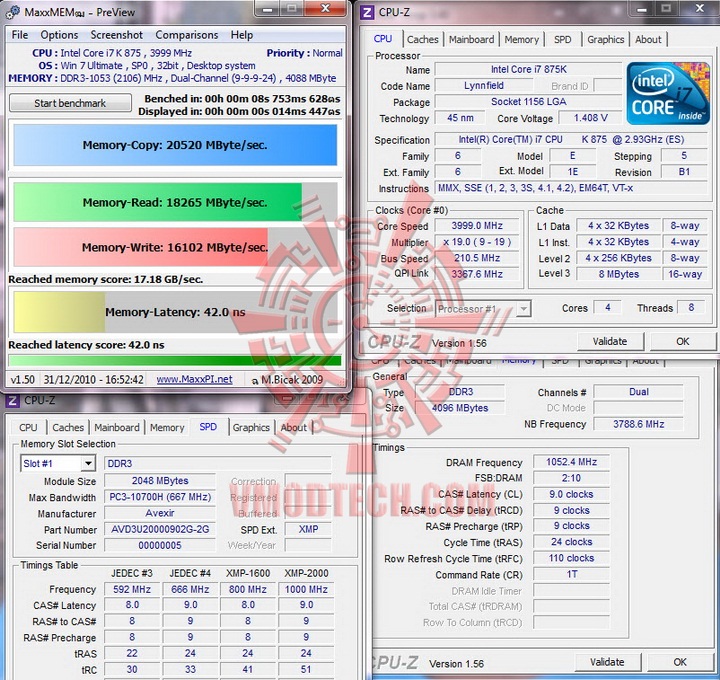Click the 4096 MBytes memory size value
This screenshot has width=720, height=680.
tap(460, 408)
